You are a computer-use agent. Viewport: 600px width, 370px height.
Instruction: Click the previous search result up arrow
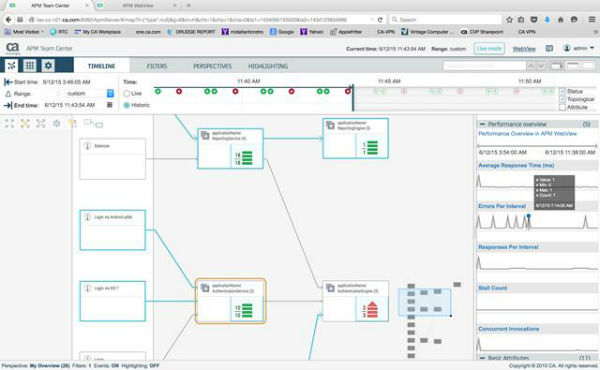click(531, 66)
